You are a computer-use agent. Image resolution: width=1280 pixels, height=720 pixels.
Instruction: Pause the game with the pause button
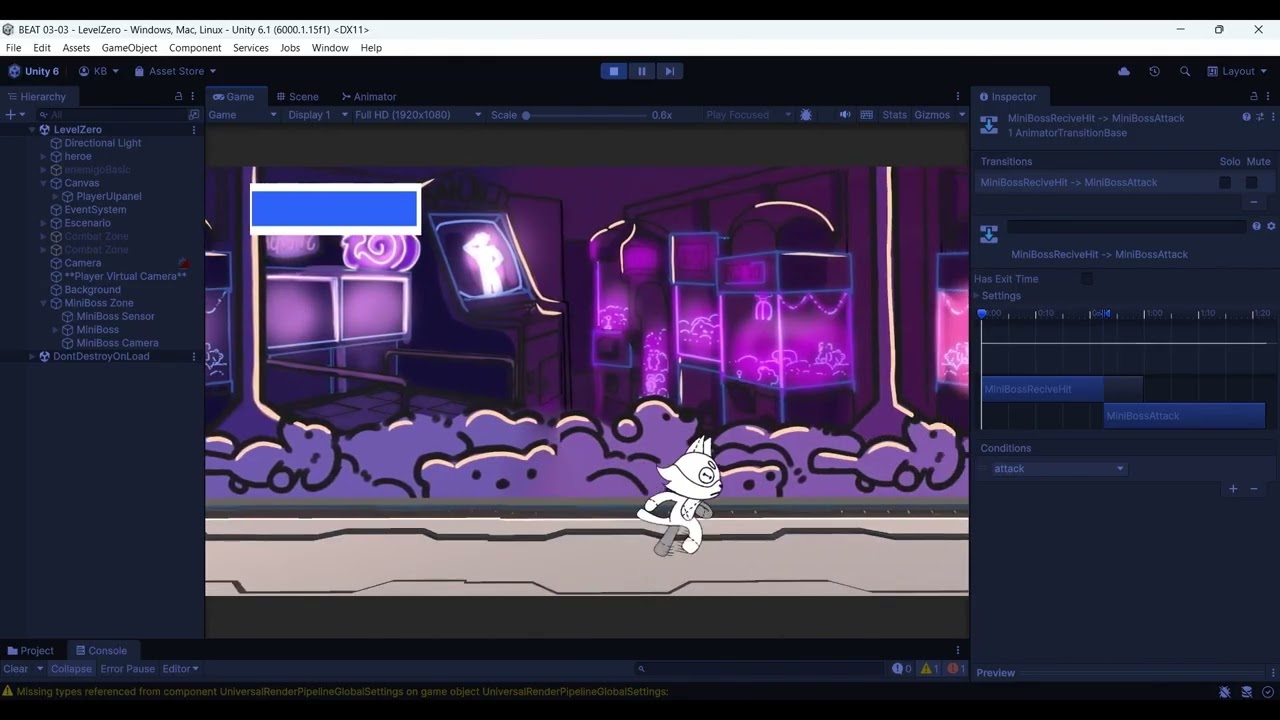[x=641, y=71]
